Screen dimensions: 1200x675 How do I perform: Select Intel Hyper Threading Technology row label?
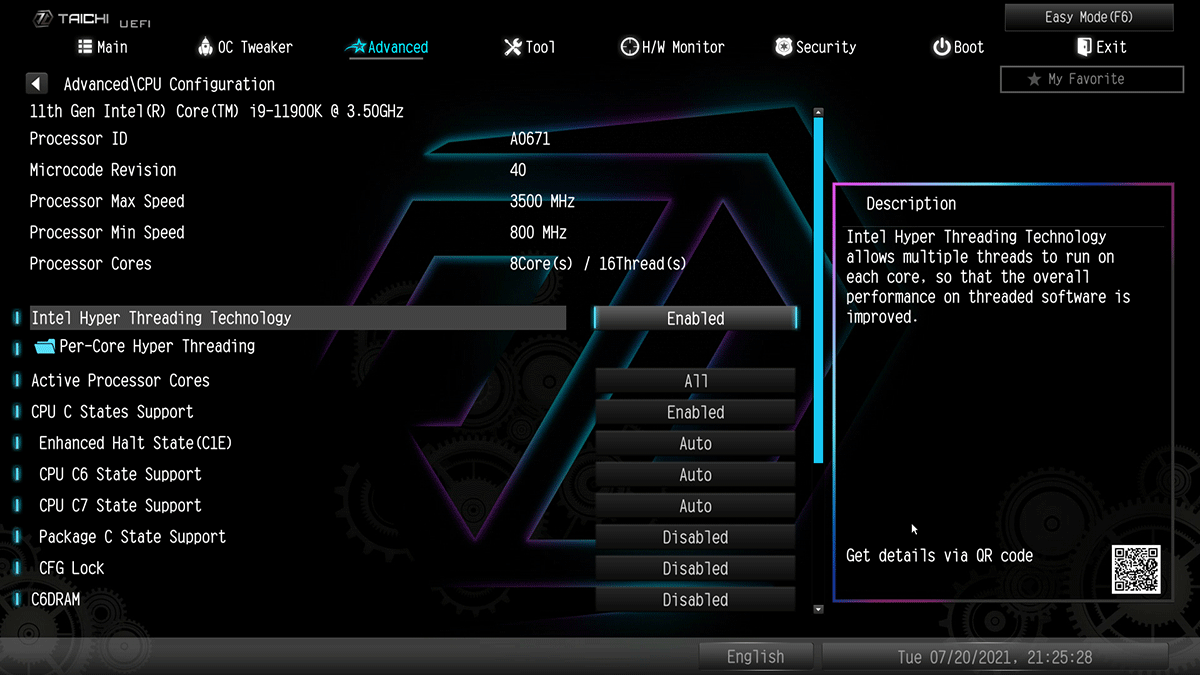coord(161,318)
